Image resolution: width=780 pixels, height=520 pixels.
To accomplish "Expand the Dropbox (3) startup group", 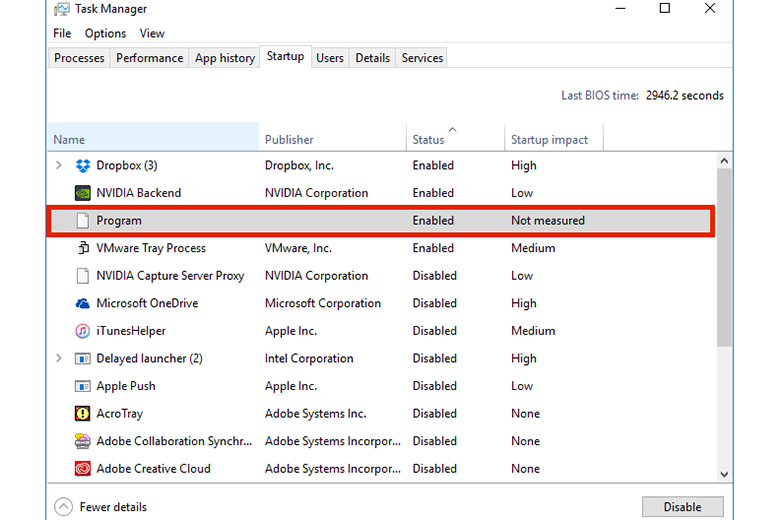I will tap(59, 165).
